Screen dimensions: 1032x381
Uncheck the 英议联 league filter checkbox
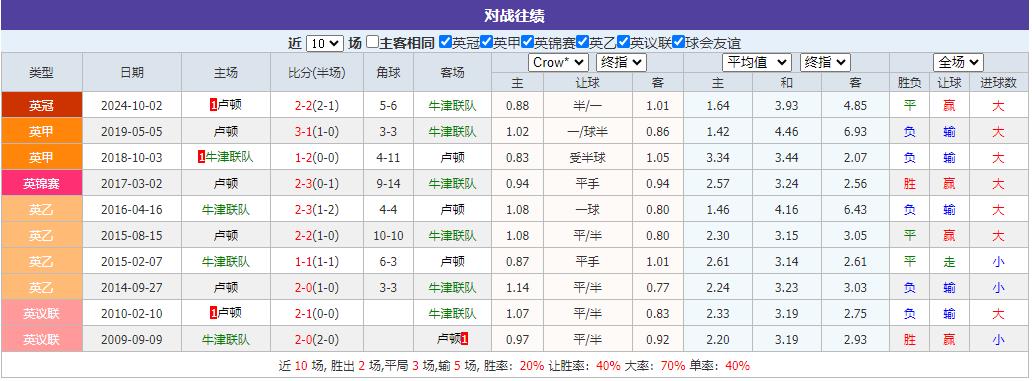pyautogui.click(x=623, y=42)
